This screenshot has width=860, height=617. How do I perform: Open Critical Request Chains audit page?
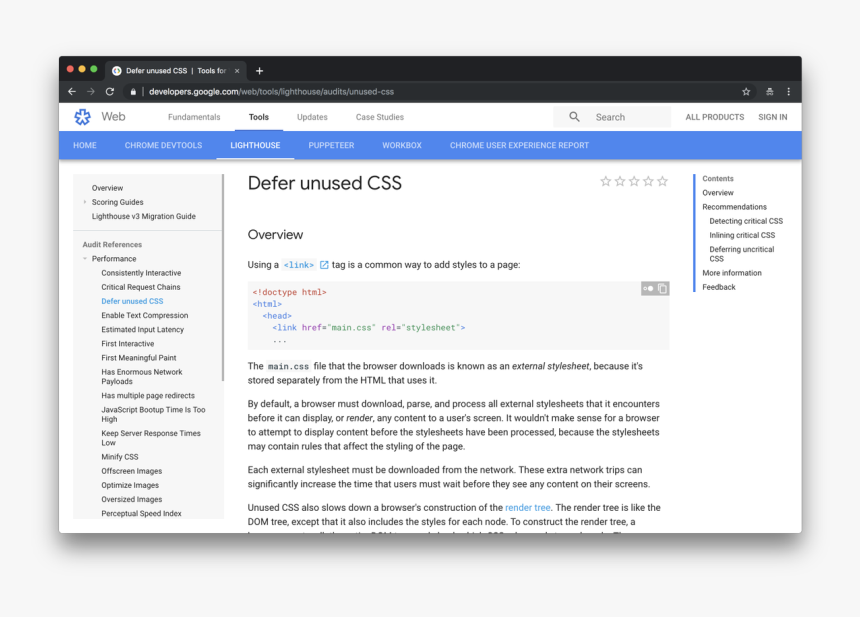140,287
